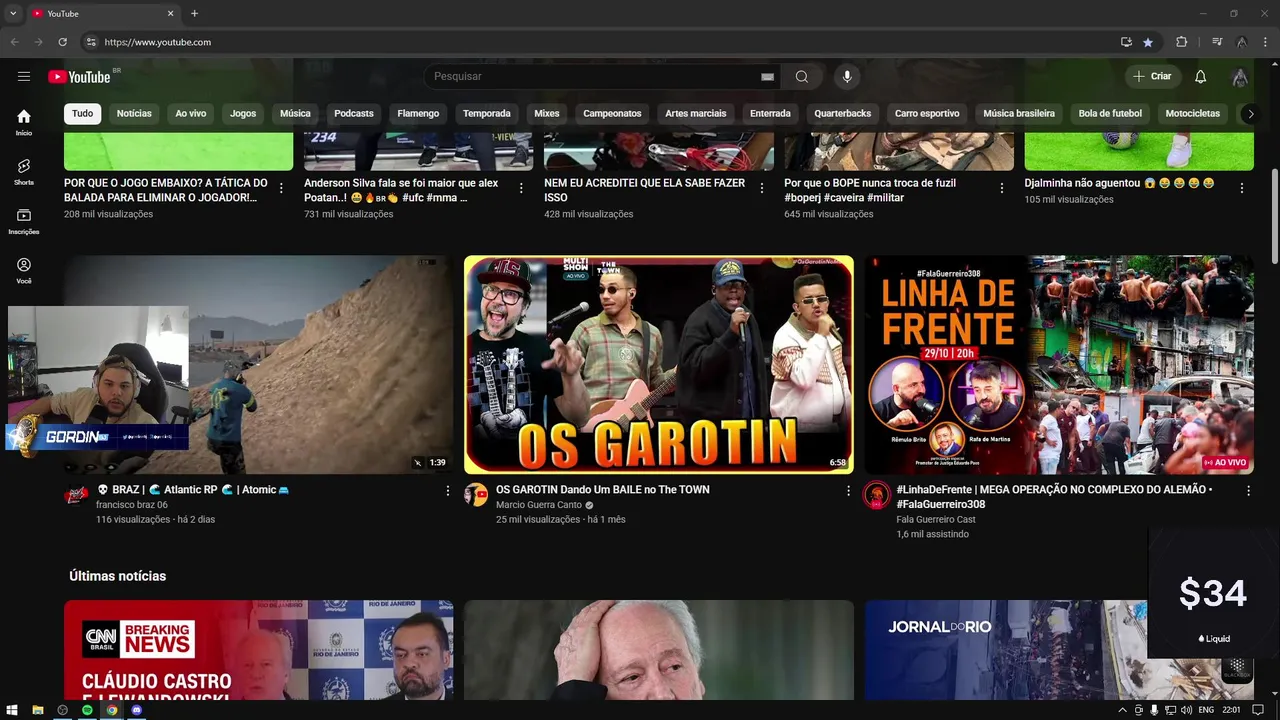Open options menu for BRAZ Atlantic RP video

[x=447, y=491]
